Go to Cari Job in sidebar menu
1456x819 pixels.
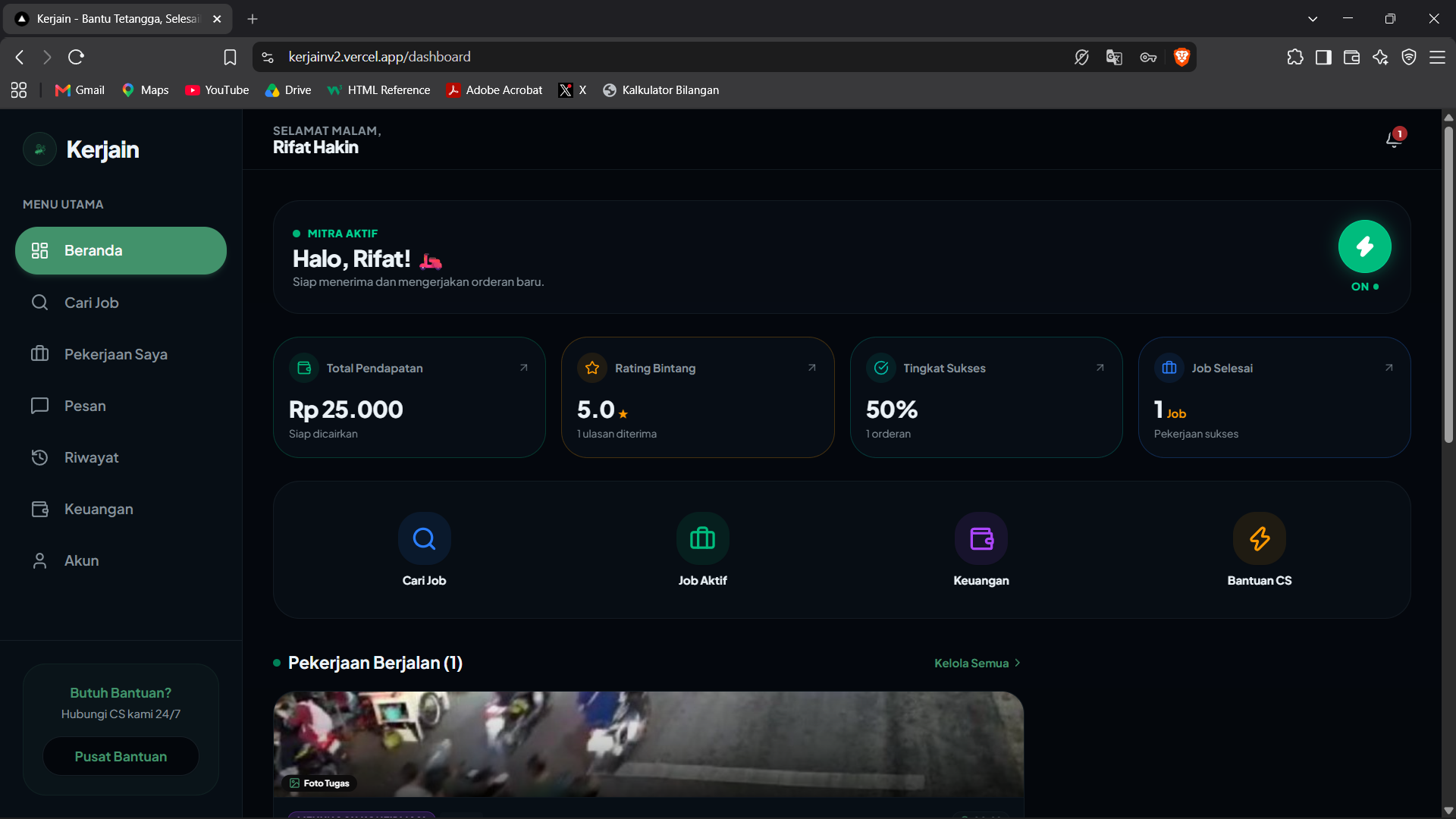[x=121, y=303]
